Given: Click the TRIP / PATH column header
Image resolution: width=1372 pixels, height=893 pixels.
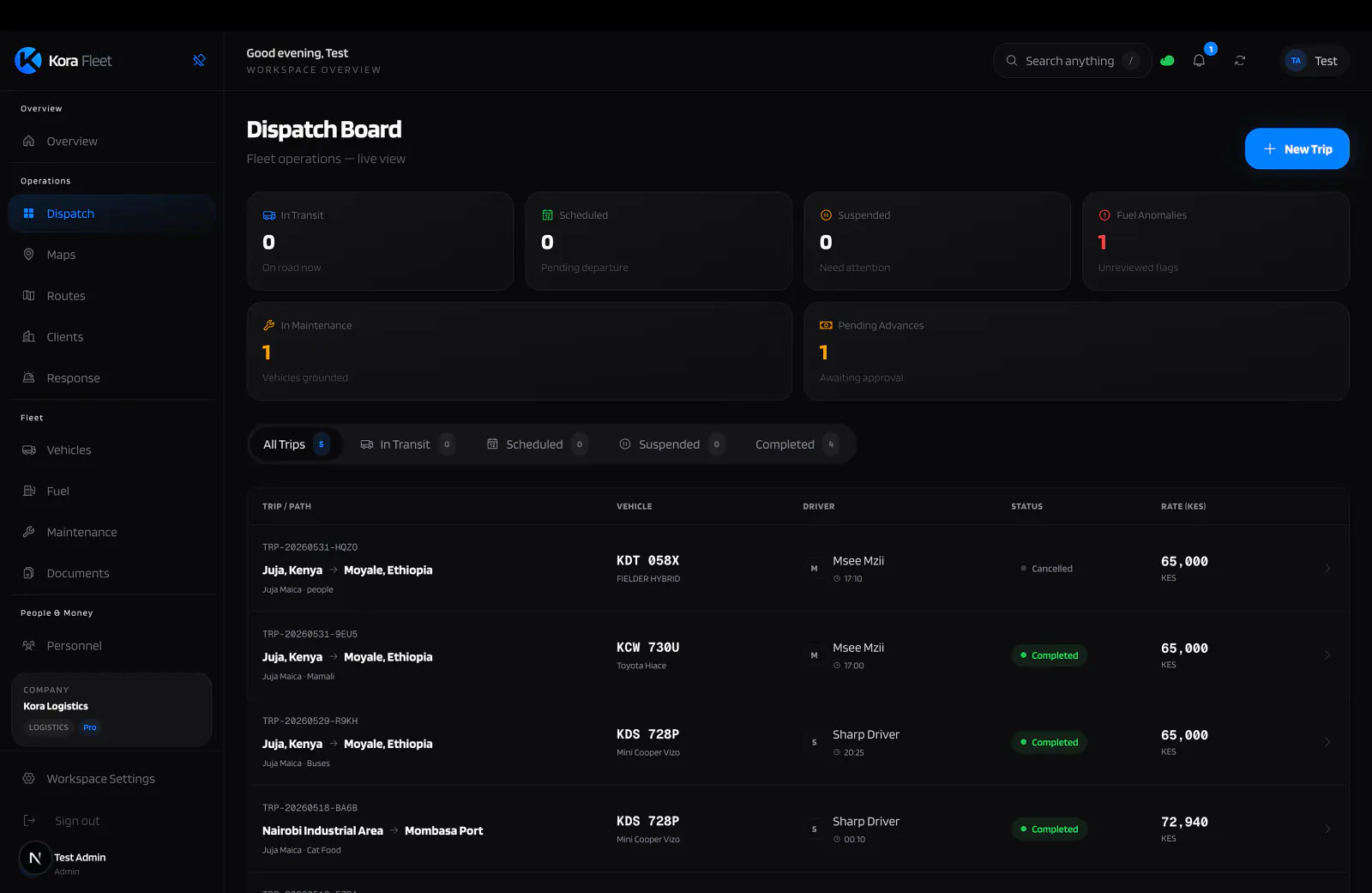Looking at the screenshot, I should pyautogui.click(x=286, y=507).
